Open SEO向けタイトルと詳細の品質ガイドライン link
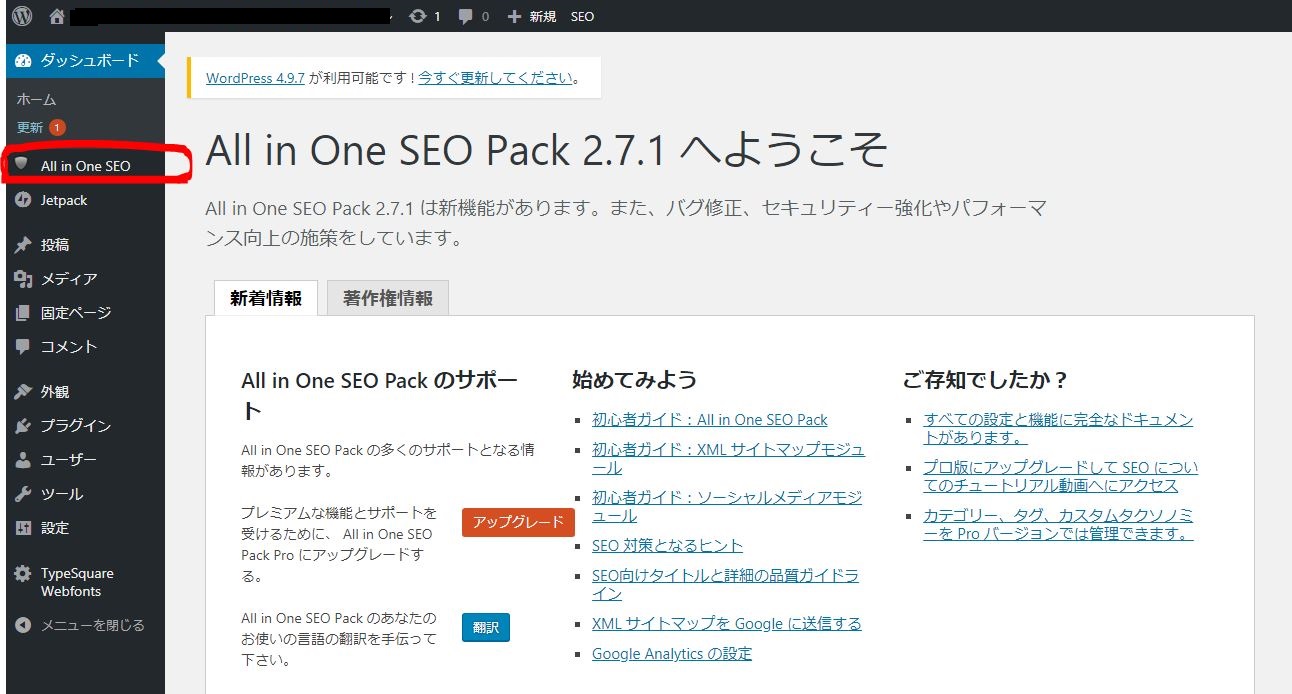The width and height of the screenshot is (1292, 694). click(725, 585)
